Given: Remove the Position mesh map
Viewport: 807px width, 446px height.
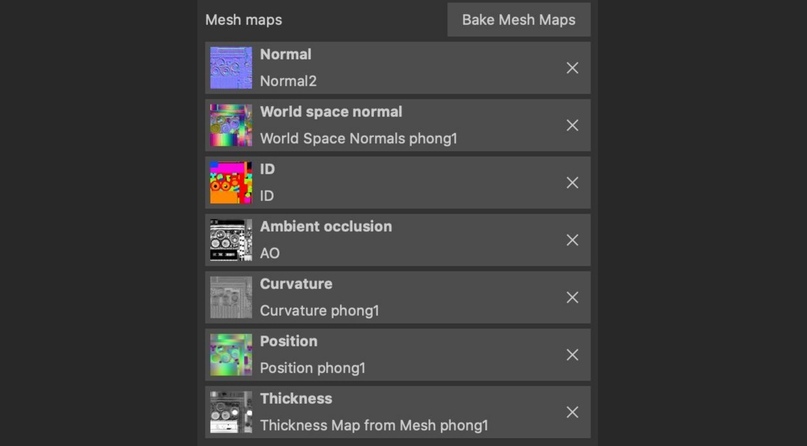Looking at the screenshot, I should click(x=572, y=355).
